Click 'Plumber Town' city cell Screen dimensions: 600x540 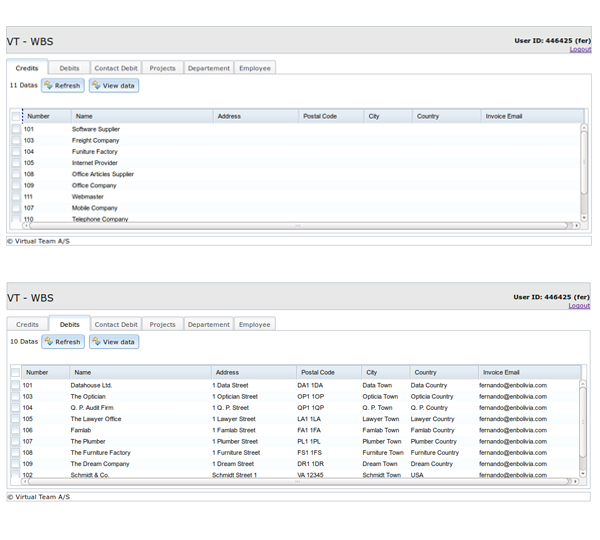coord(382,441)
